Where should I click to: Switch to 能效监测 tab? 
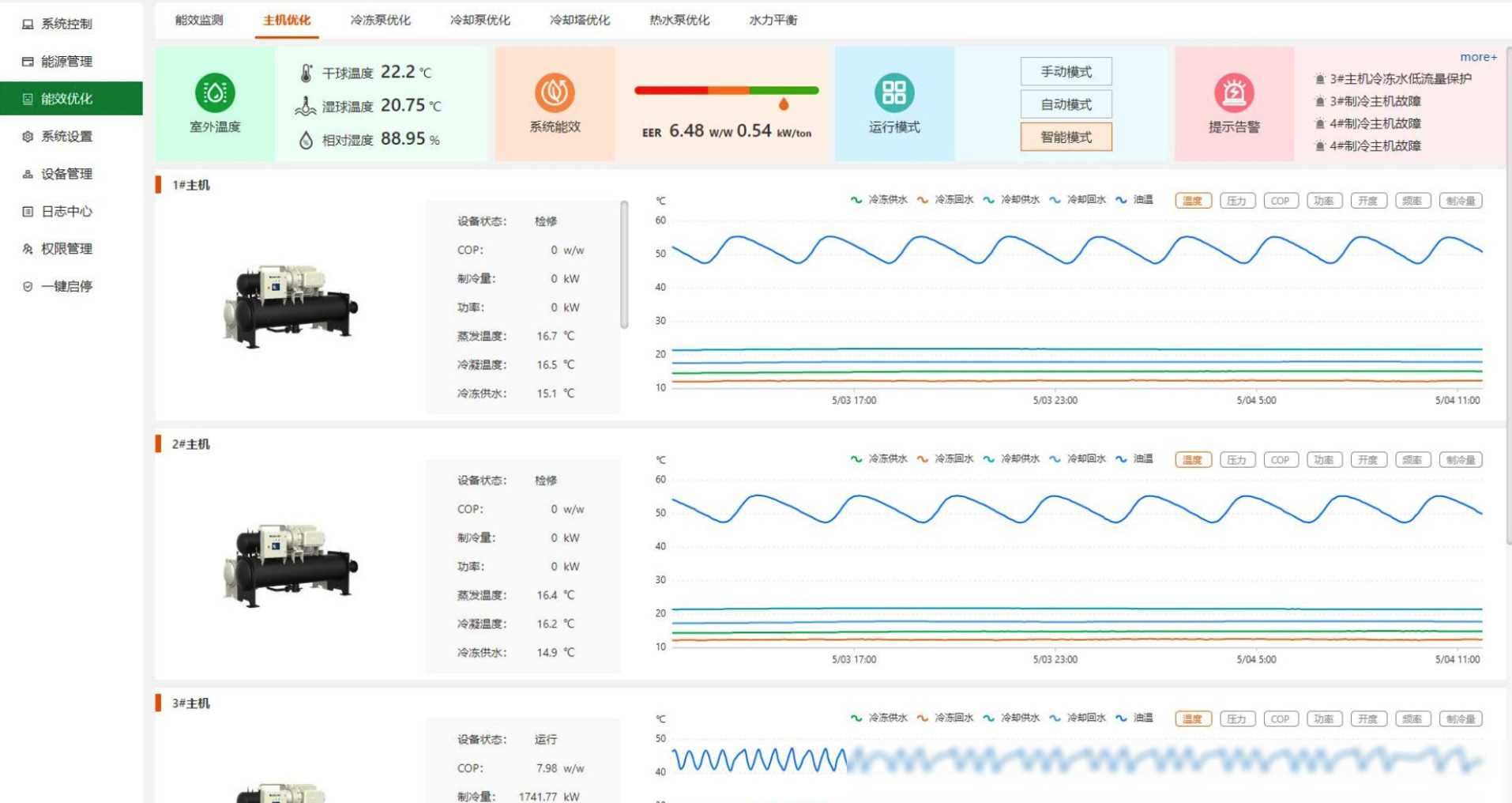[x=199, y=20]
